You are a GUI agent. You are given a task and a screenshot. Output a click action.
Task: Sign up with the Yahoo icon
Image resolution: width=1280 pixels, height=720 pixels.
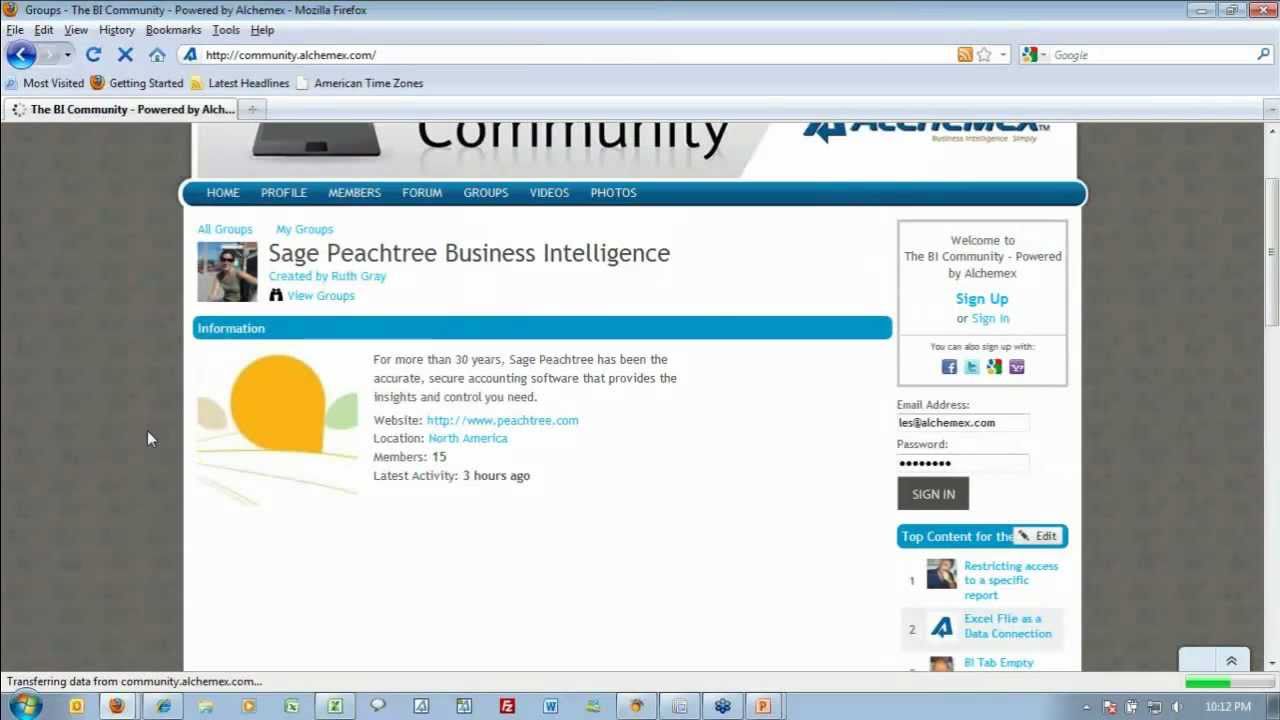1017,367
